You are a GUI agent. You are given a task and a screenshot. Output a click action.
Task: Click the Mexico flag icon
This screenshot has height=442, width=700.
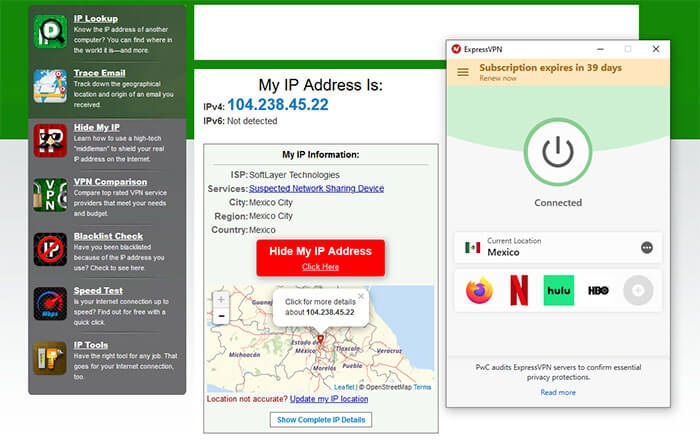(x=472, y=247)
